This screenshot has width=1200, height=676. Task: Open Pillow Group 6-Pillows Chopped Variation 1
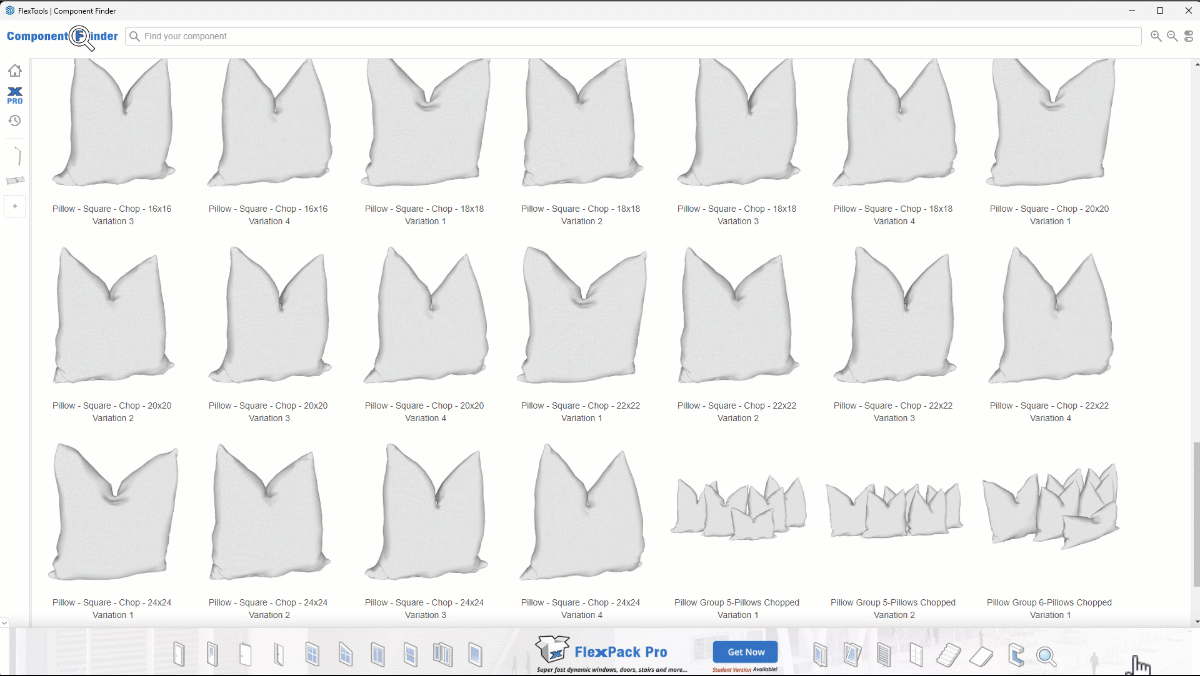1049,511
